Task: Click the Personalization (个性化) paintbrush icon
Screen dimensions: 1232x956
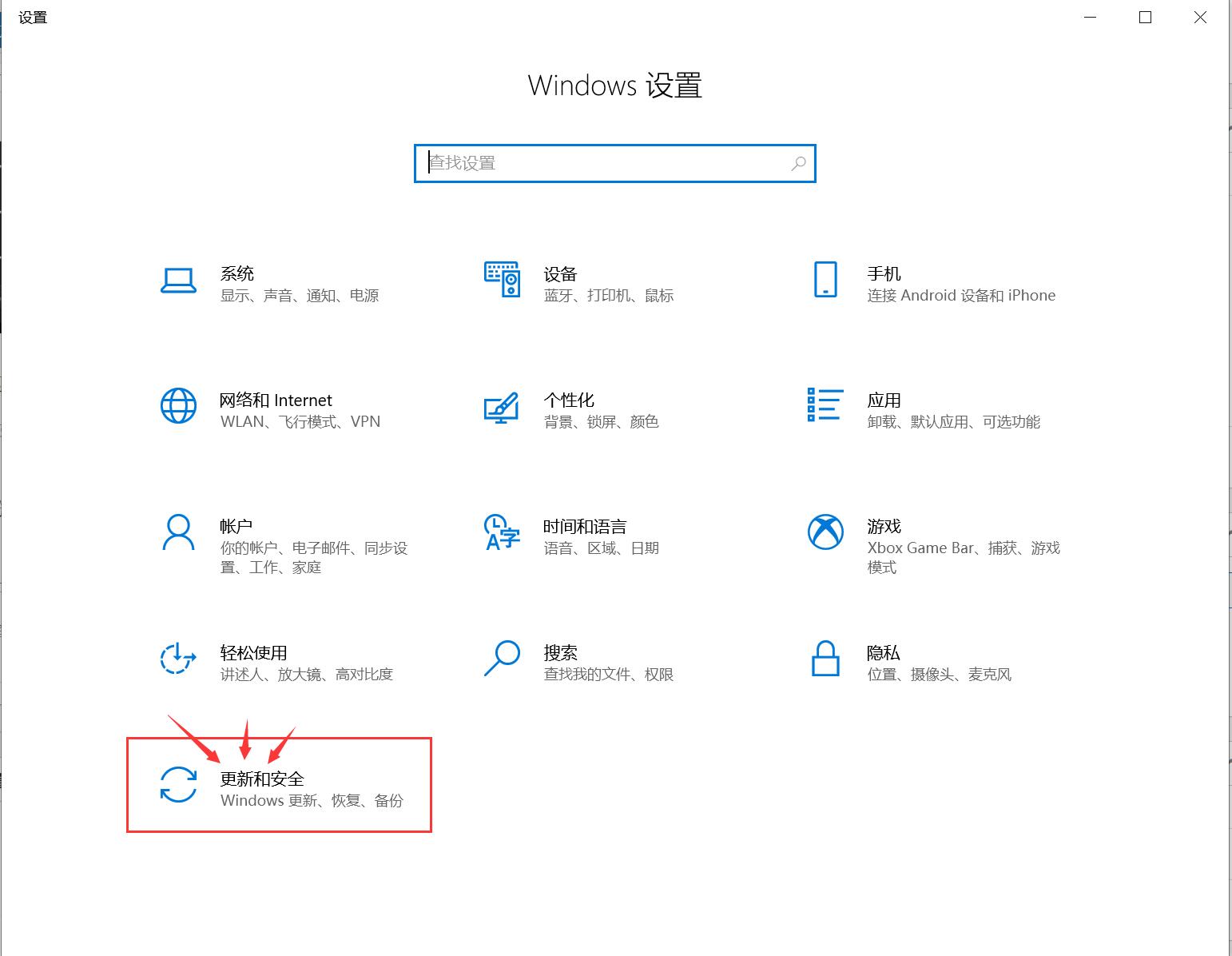Action: pos(502,407)
